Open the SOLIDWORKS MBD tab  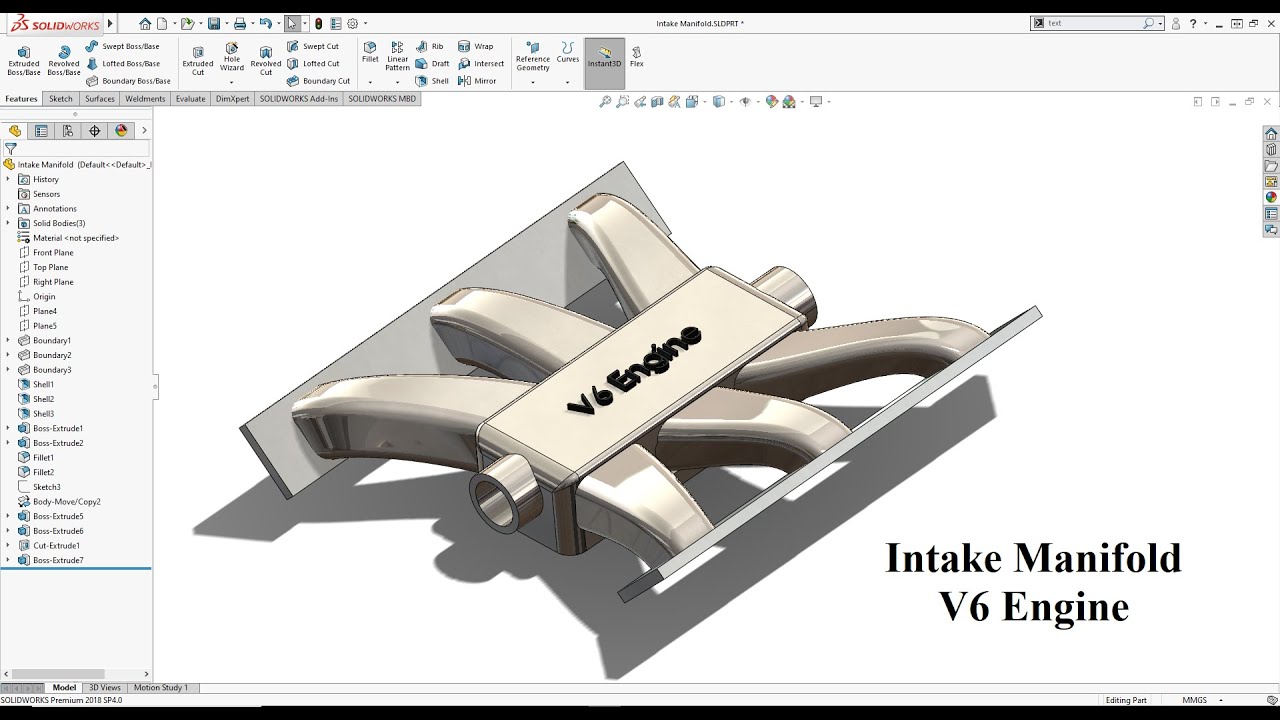[382, 99]
